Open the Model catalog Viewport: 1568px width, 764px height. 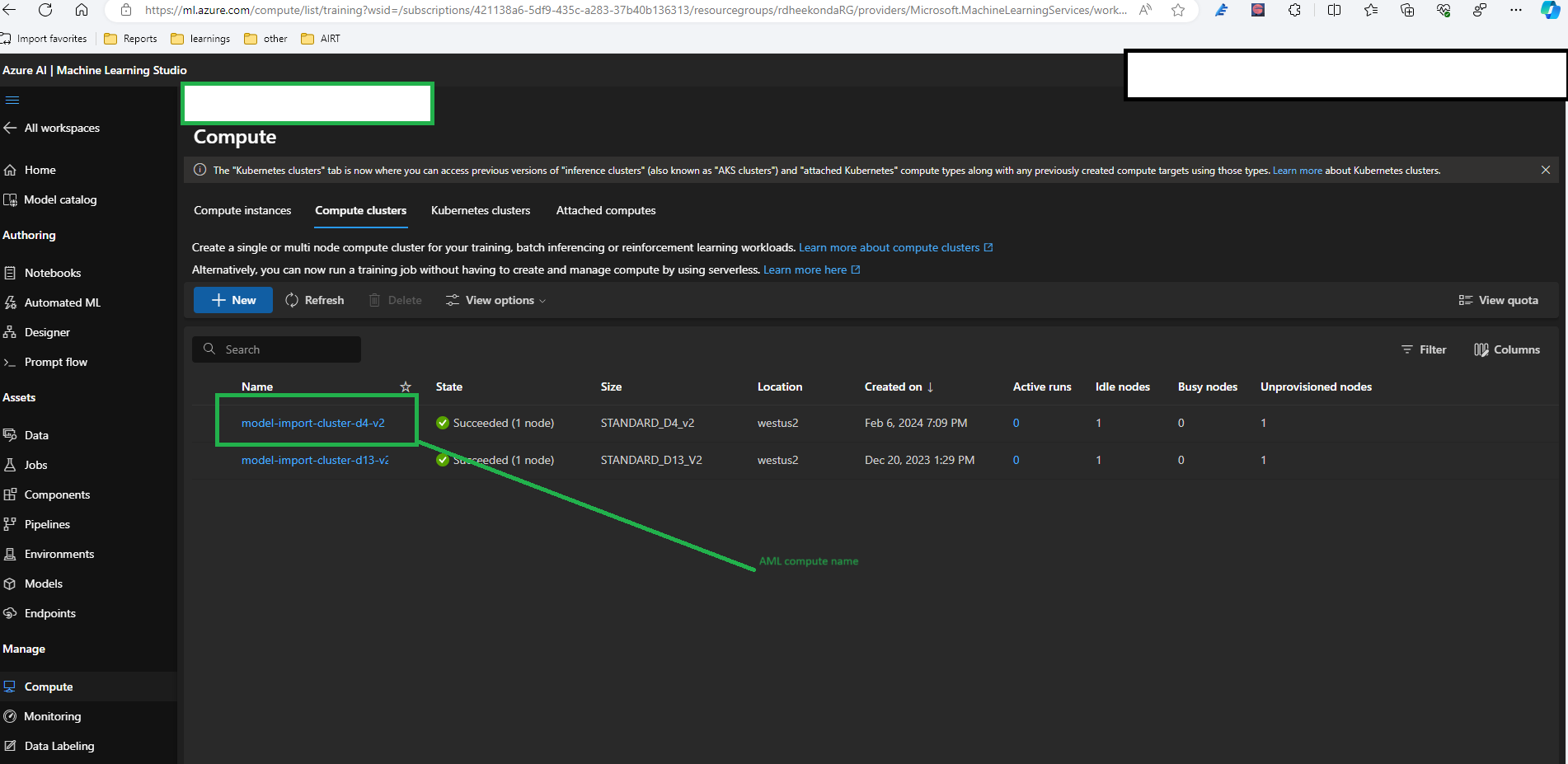click(x=59, y=199)
